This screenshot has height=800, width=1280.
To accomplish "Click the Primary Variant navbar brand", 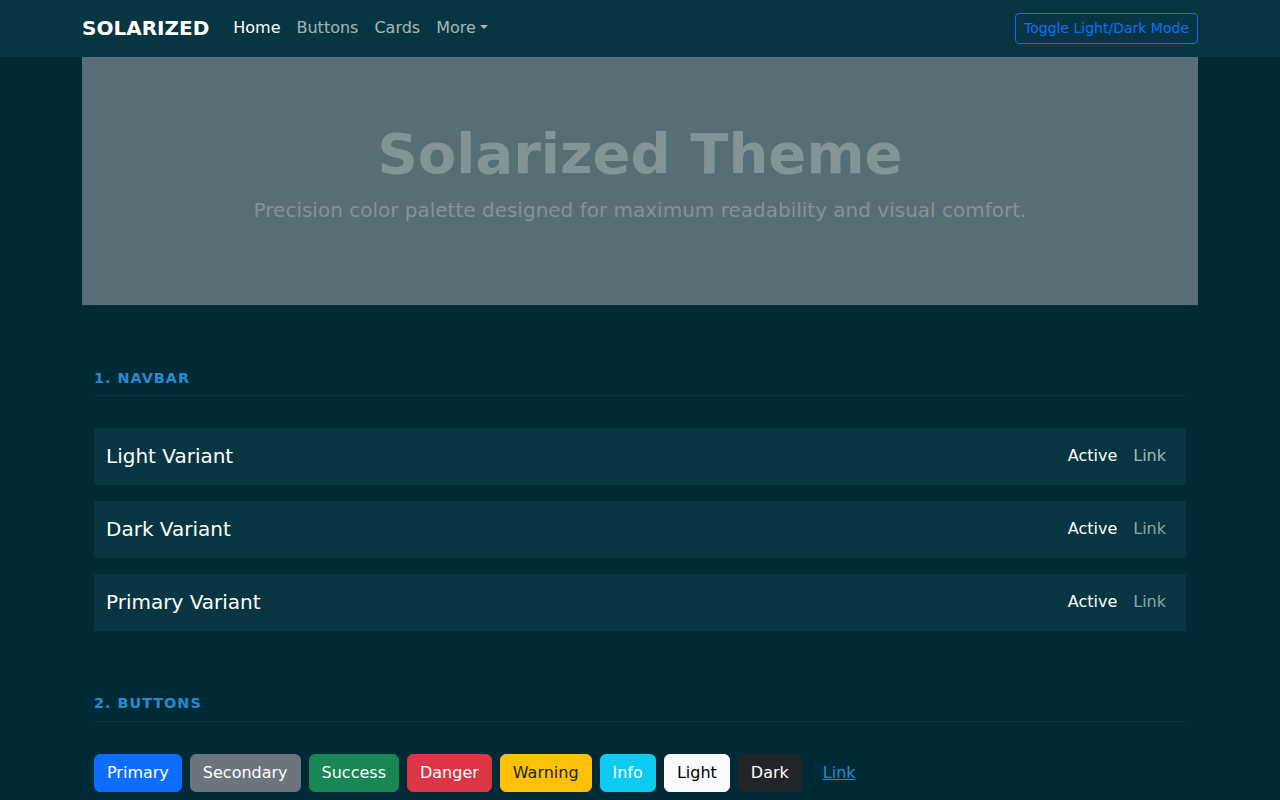I will click(x=183, y=602).
